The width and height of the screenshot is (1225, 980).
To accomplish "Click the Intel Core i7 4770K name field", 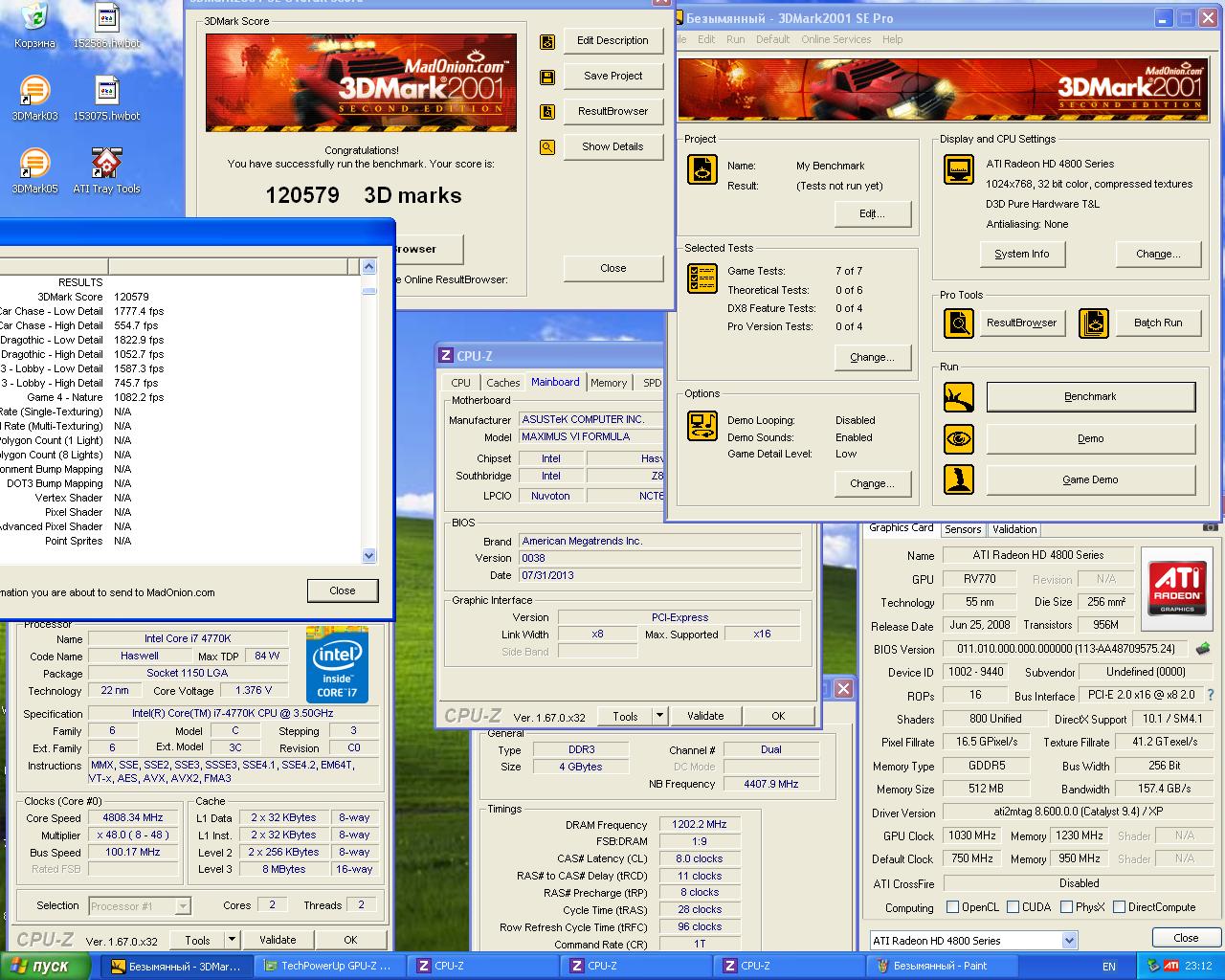I will click(x=188, y=639).
